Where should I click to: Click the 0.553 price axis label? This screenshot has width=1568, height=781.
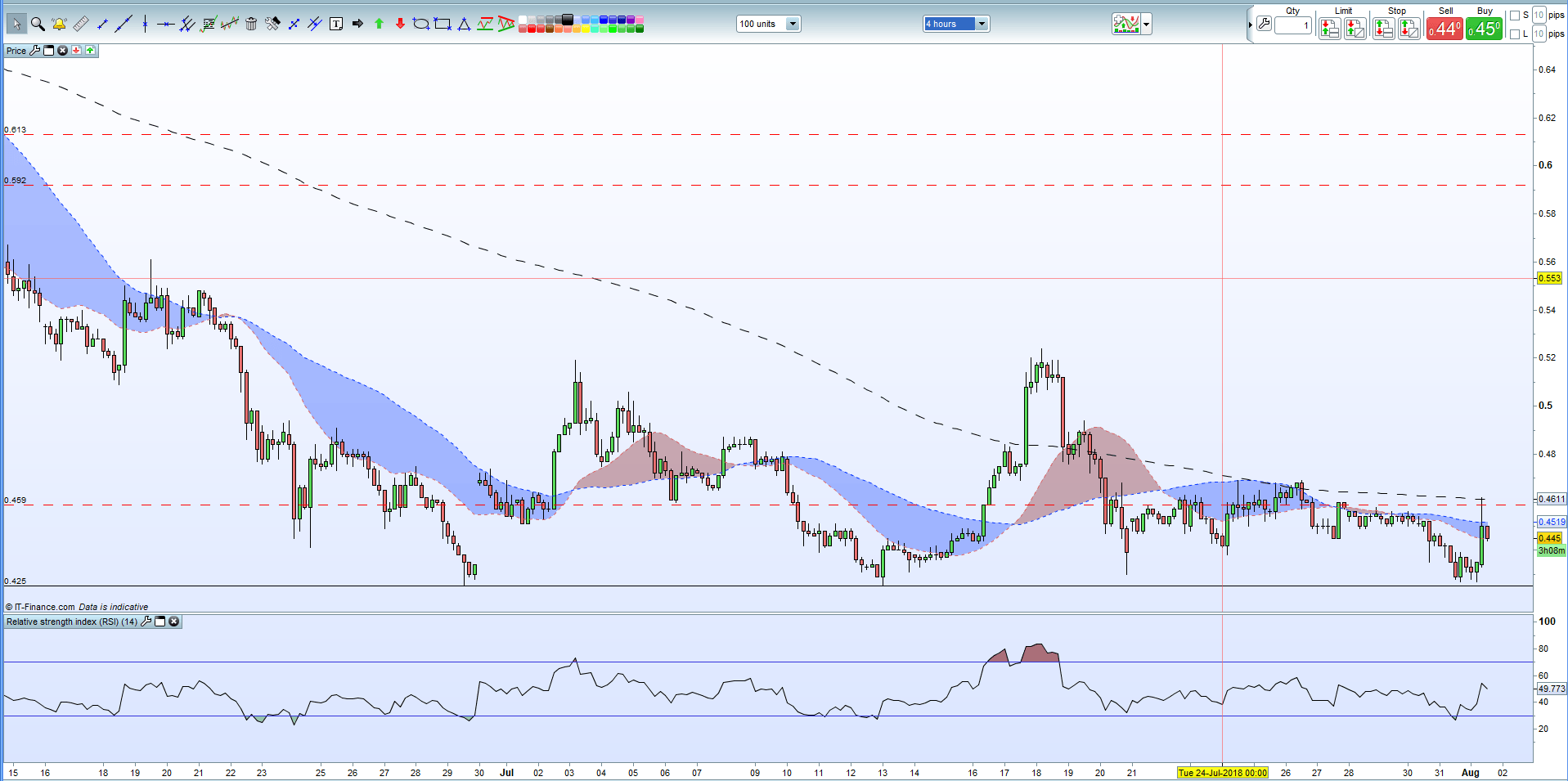(x=1550, y=278)
